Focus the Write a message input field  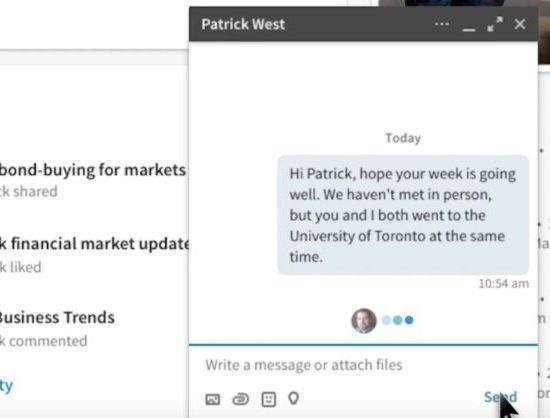(x=363, y=365)
